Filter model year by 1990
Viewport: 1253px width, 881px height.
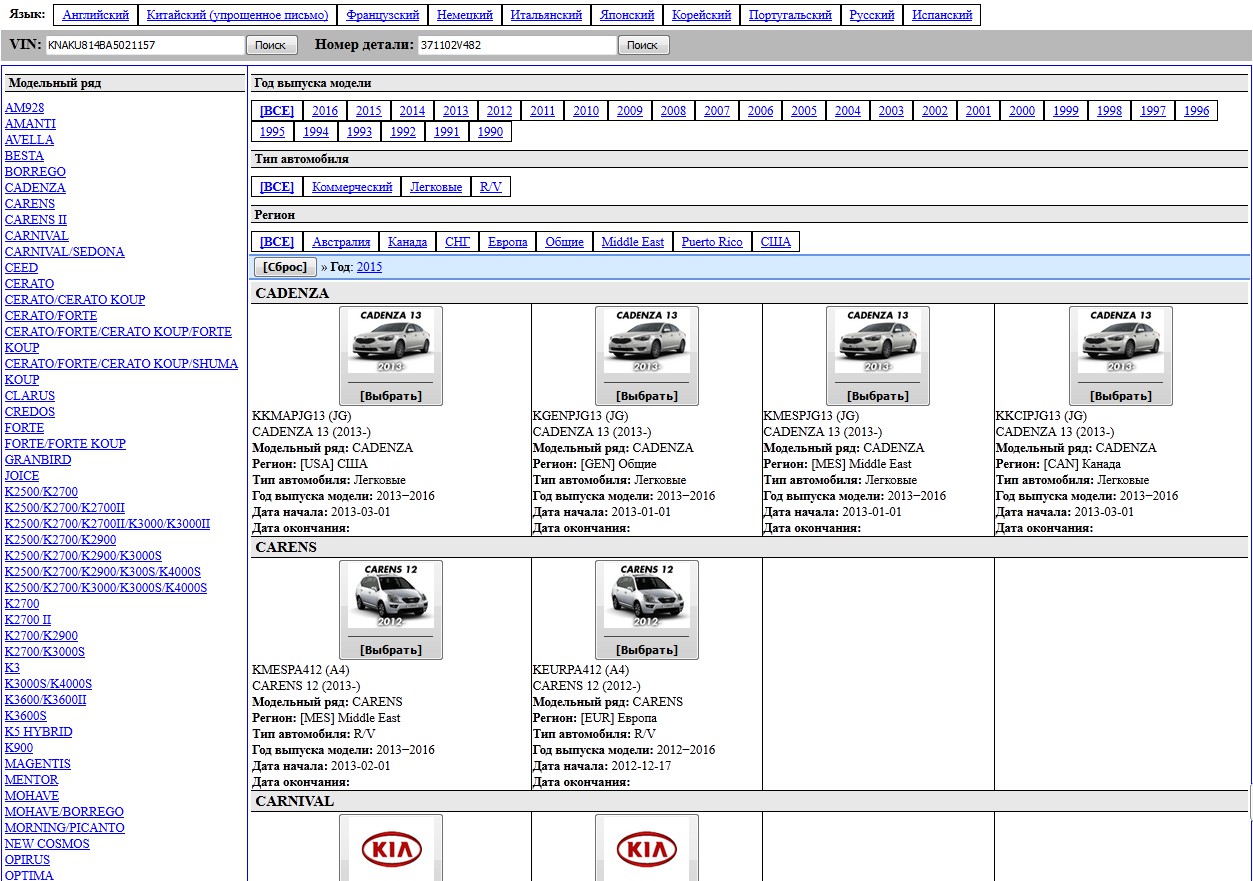(490, 132)
